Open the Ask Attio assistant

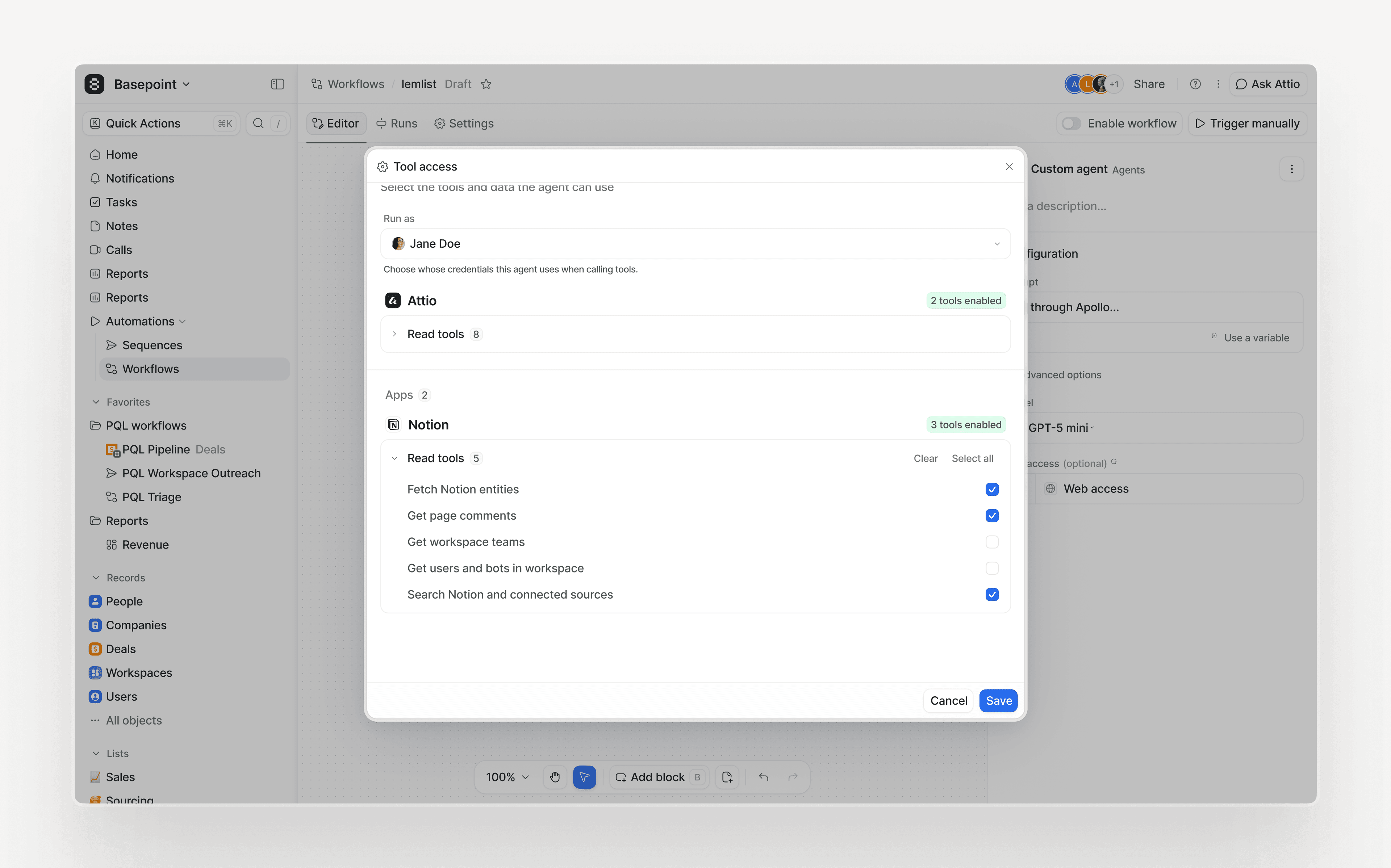click(1267, 84)
